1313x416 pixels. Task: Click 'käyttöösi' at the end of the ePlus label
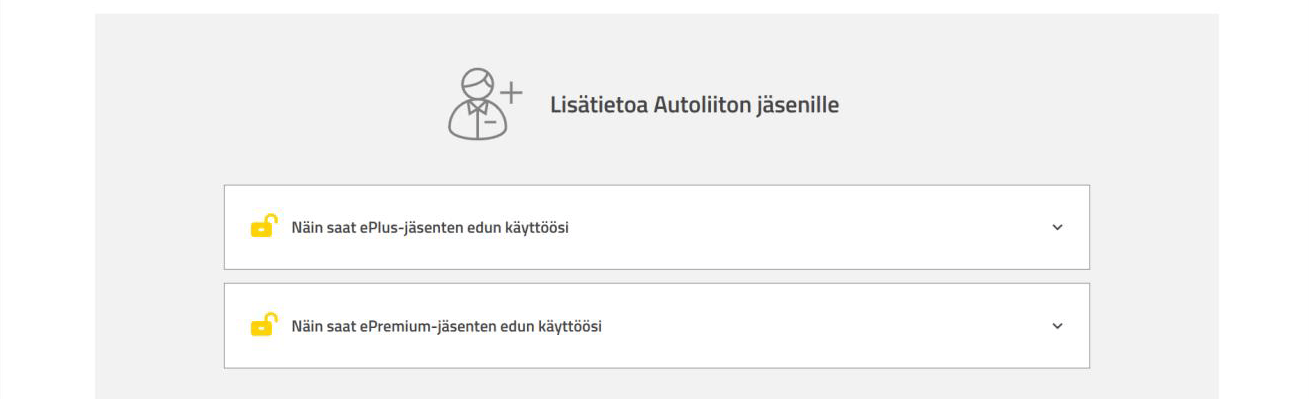click(538, 228)
